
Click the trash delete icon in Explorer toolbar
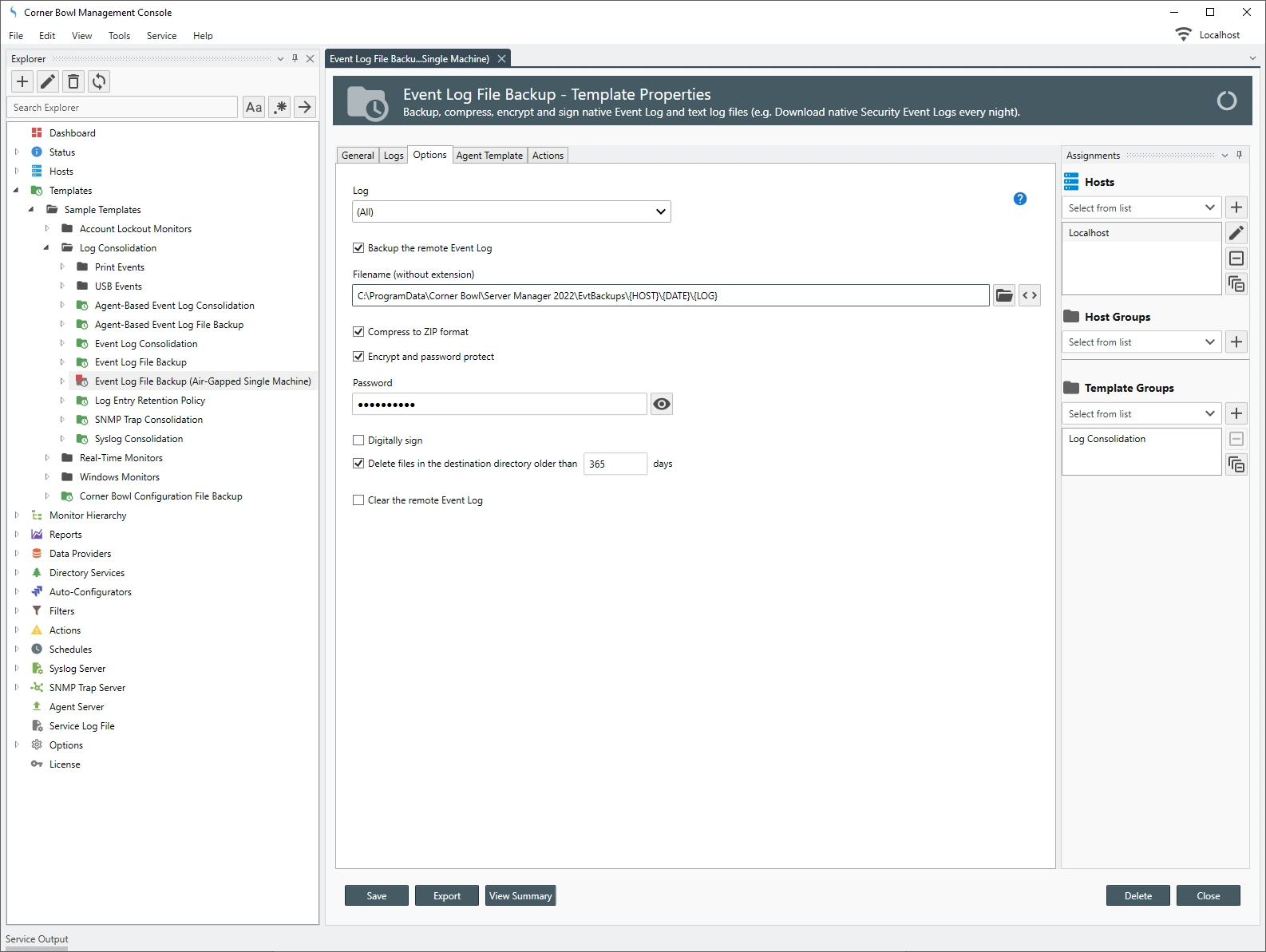pyautogui.click(x=73, y=81)
